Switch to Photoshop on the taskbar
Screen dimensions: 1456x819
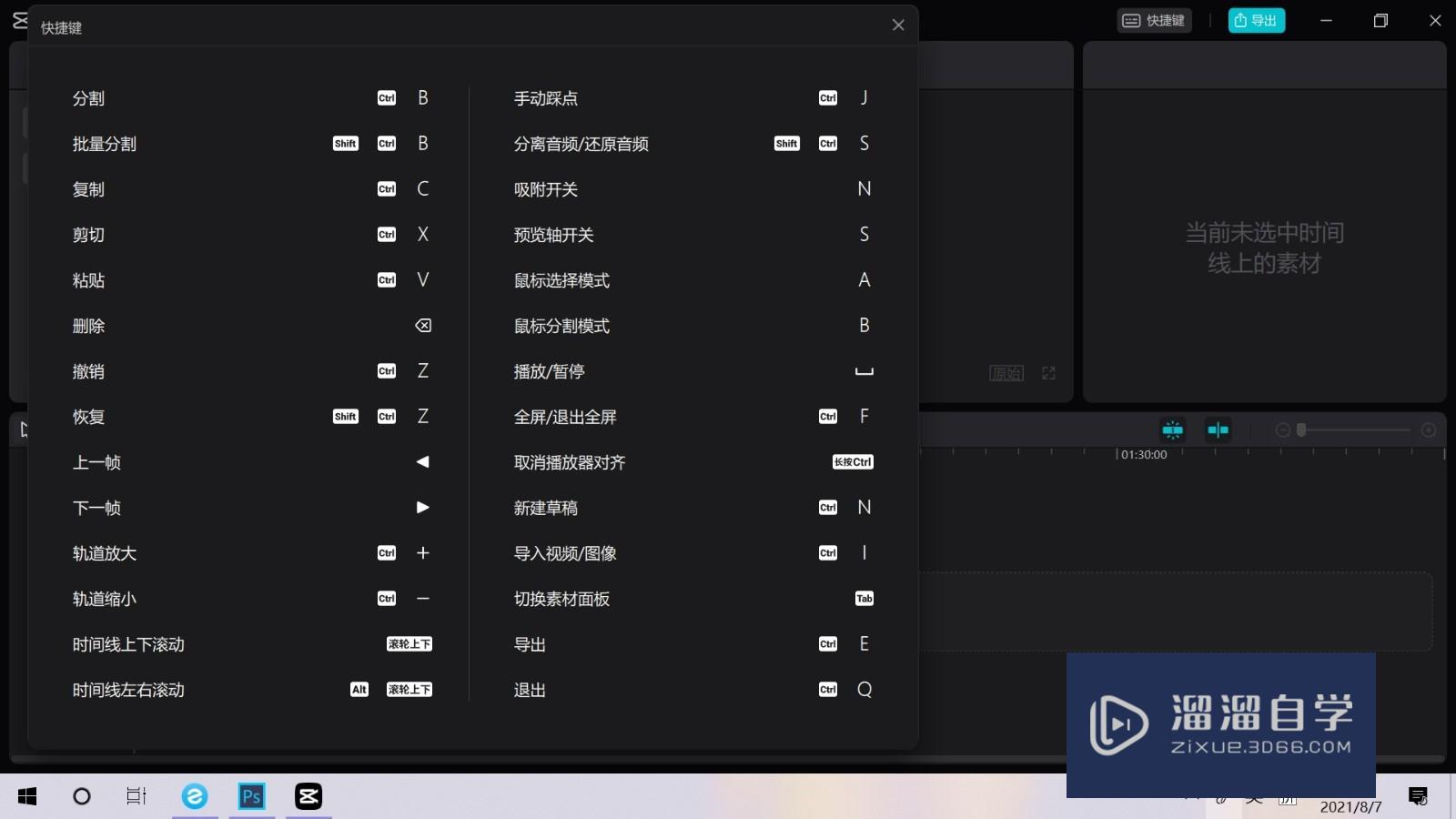tap(251, 796)
